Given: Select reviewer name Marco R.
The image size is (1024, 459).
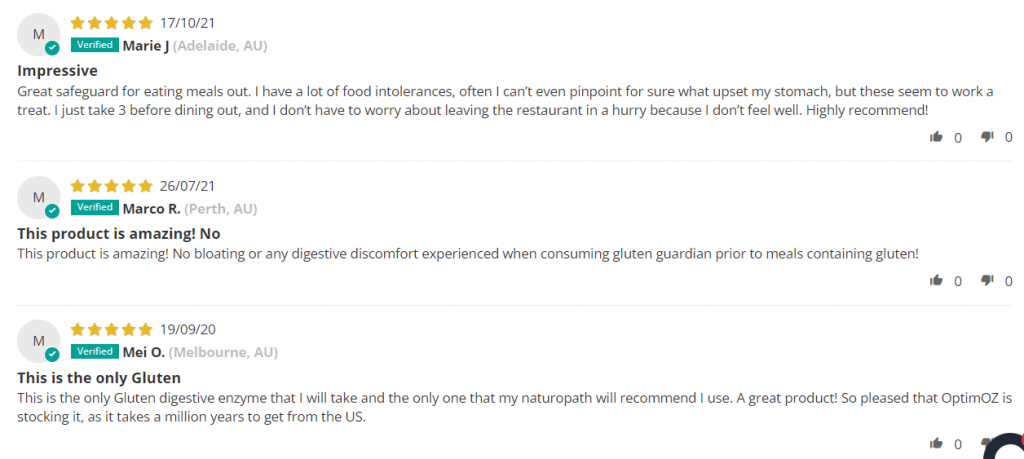Looking at the screenshot, I should (x=152, y=209).
